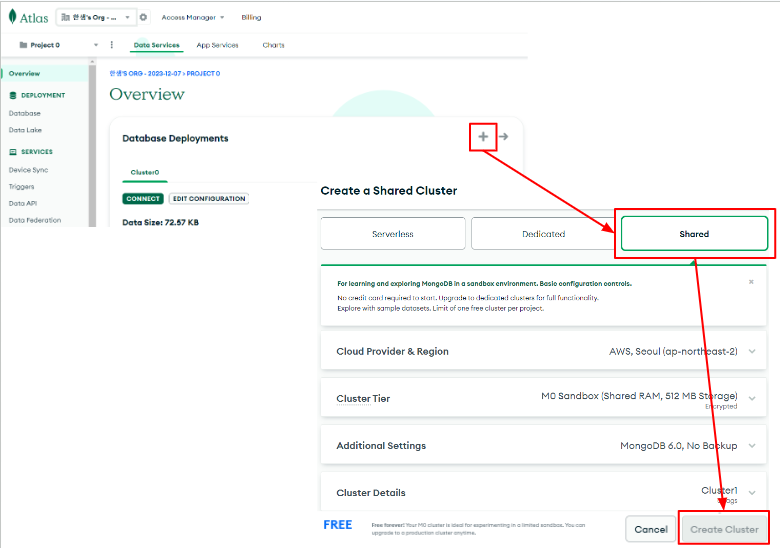The width and height of the screenshot is (780, 548).
Task: Open Data Federation in the sidebar
Action: [x=35, y=220]
